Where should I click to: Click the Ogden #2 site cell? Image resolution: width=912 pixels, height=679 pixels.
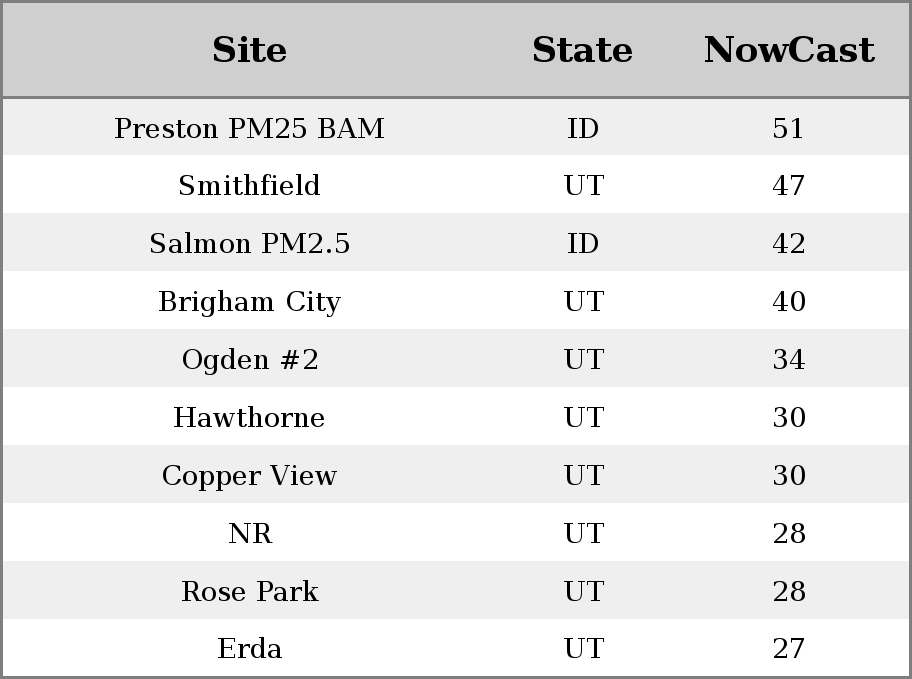point(249,360)
